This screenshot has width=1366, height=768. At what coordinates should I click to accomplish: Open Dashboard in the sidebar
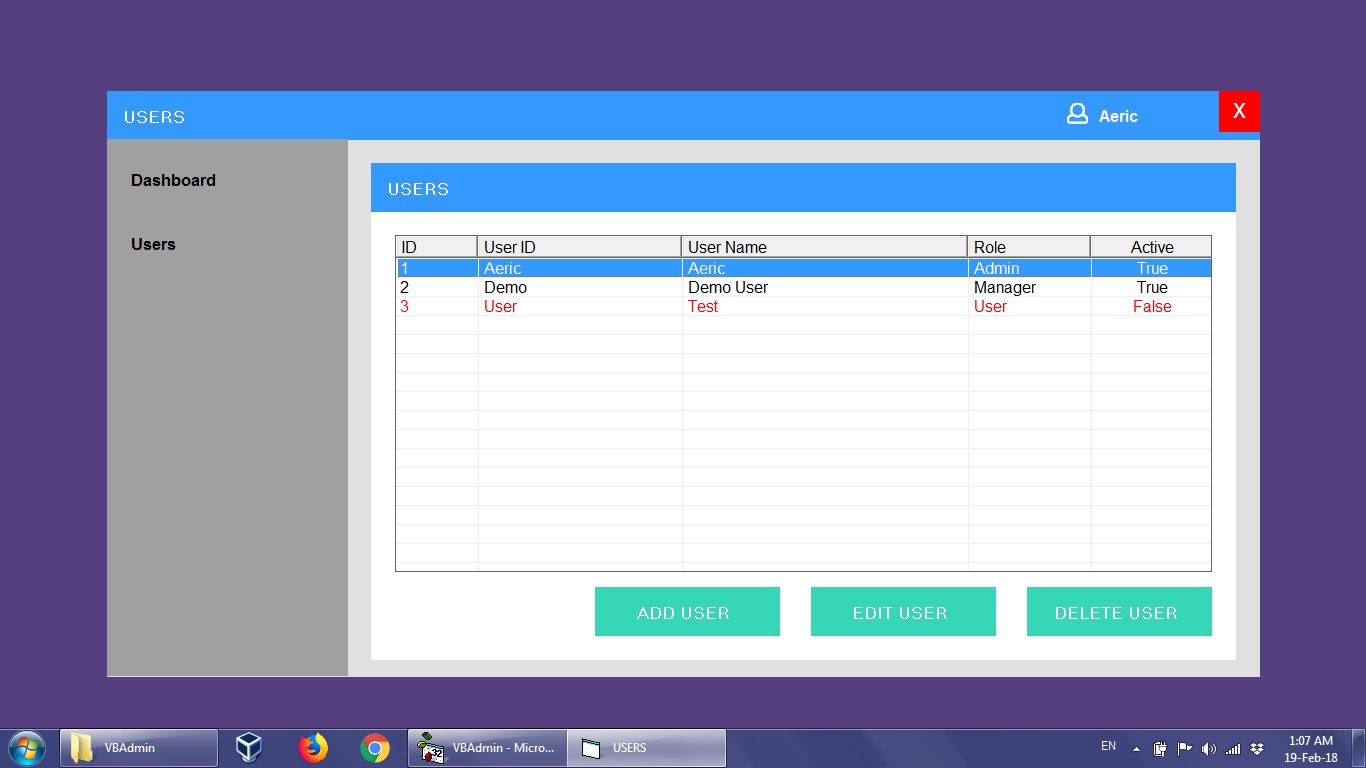tap(173, 180)
